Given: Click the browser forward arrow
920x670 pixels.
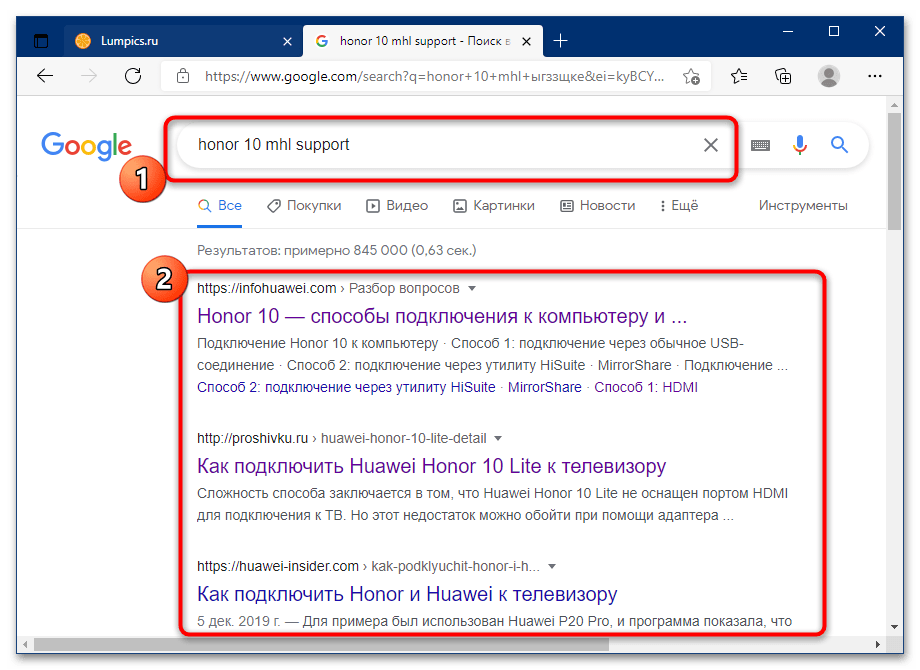Looking at the screenshot, I should pyautogui.click(x=89, y=76).
